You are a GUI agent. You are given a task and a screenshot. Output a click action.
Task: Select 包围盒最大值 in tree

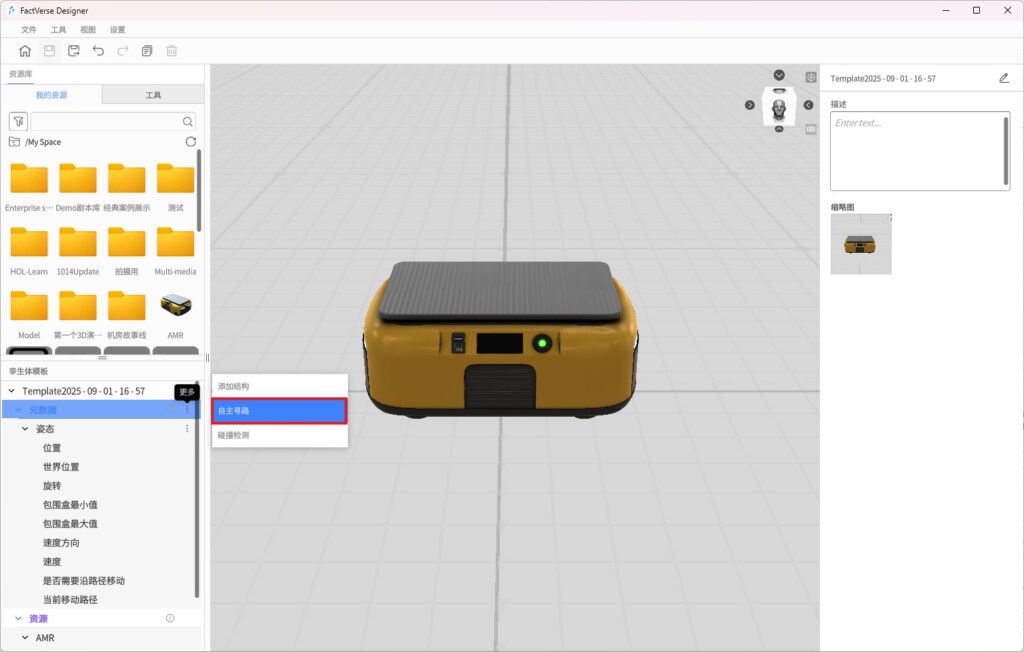click(x=70, y=523)
